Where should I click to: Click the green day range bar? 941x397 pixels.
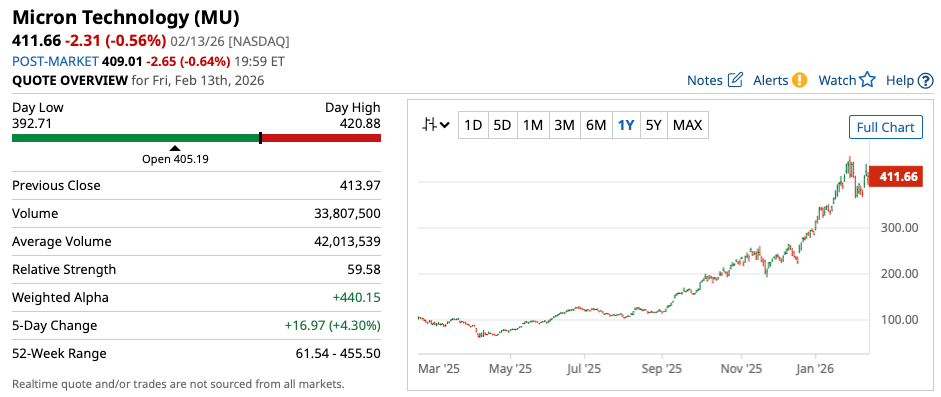point(136,138)
